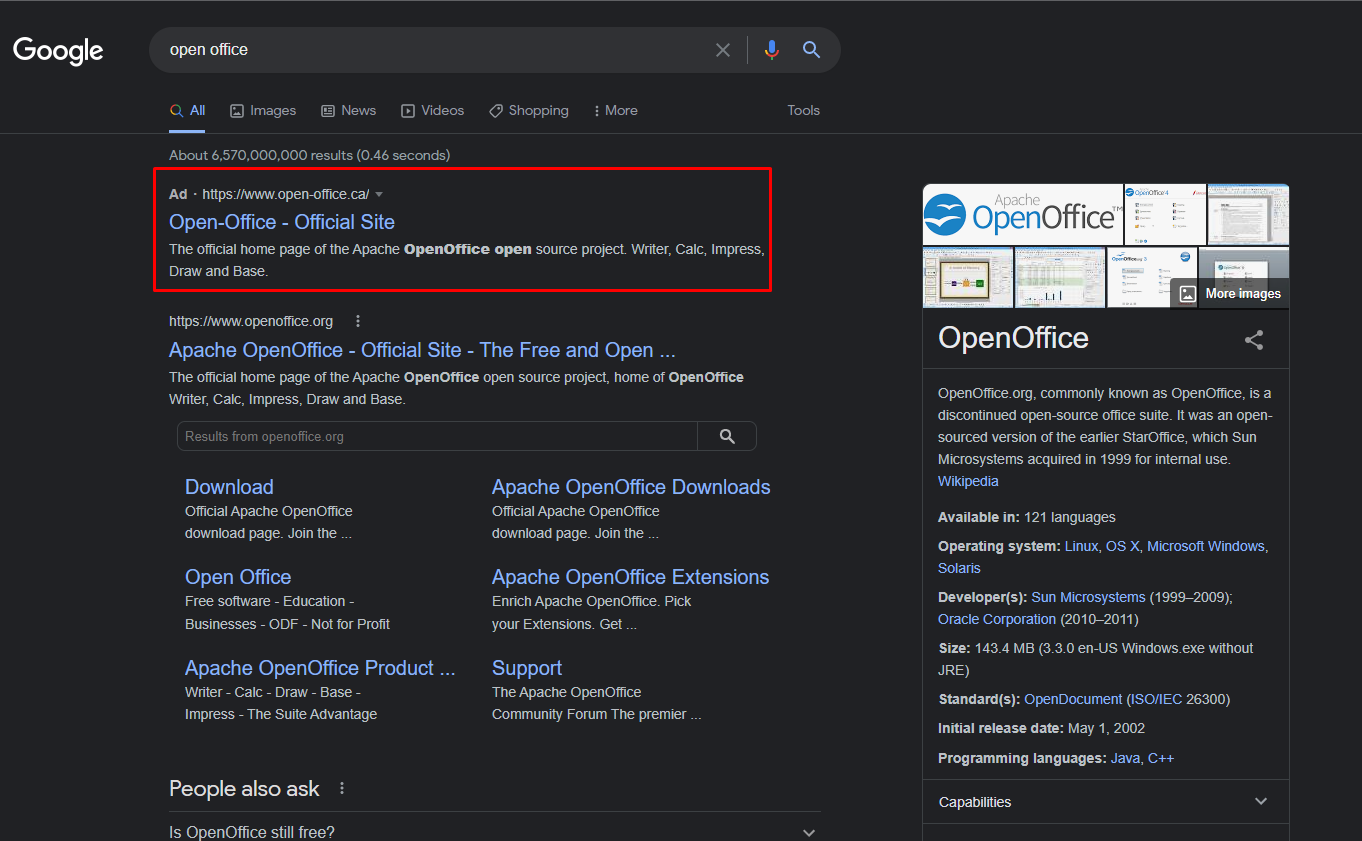Click the large Apache OpenOffice logo thumbnail
The image size is (1362, 841).
point(1023,214)
